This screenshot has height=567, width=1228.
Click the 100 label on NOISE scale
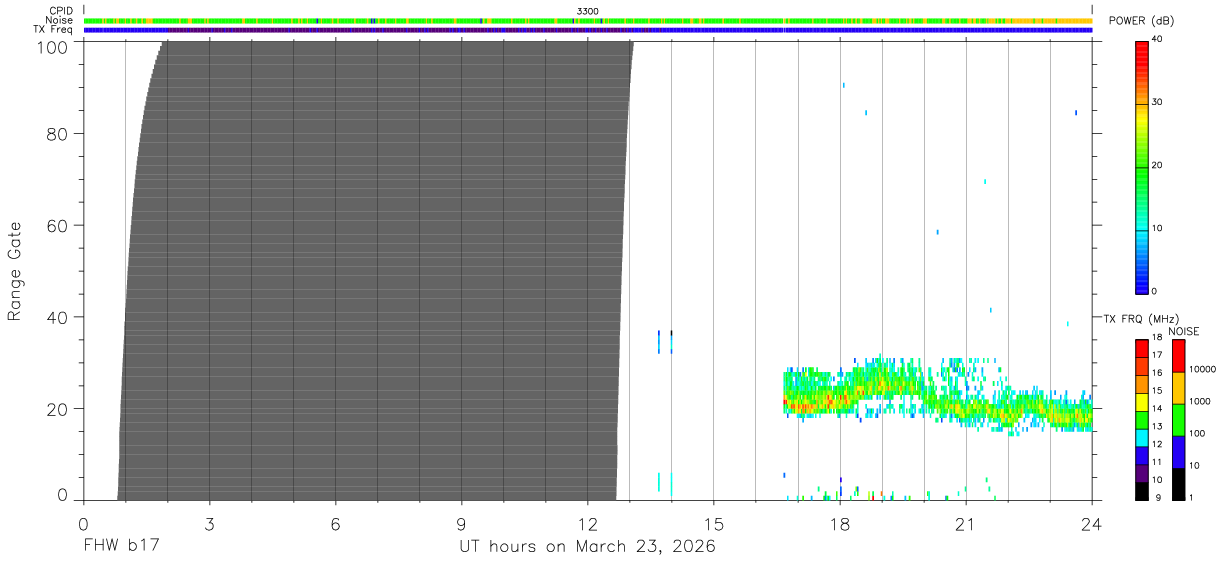click(1198, 434)
